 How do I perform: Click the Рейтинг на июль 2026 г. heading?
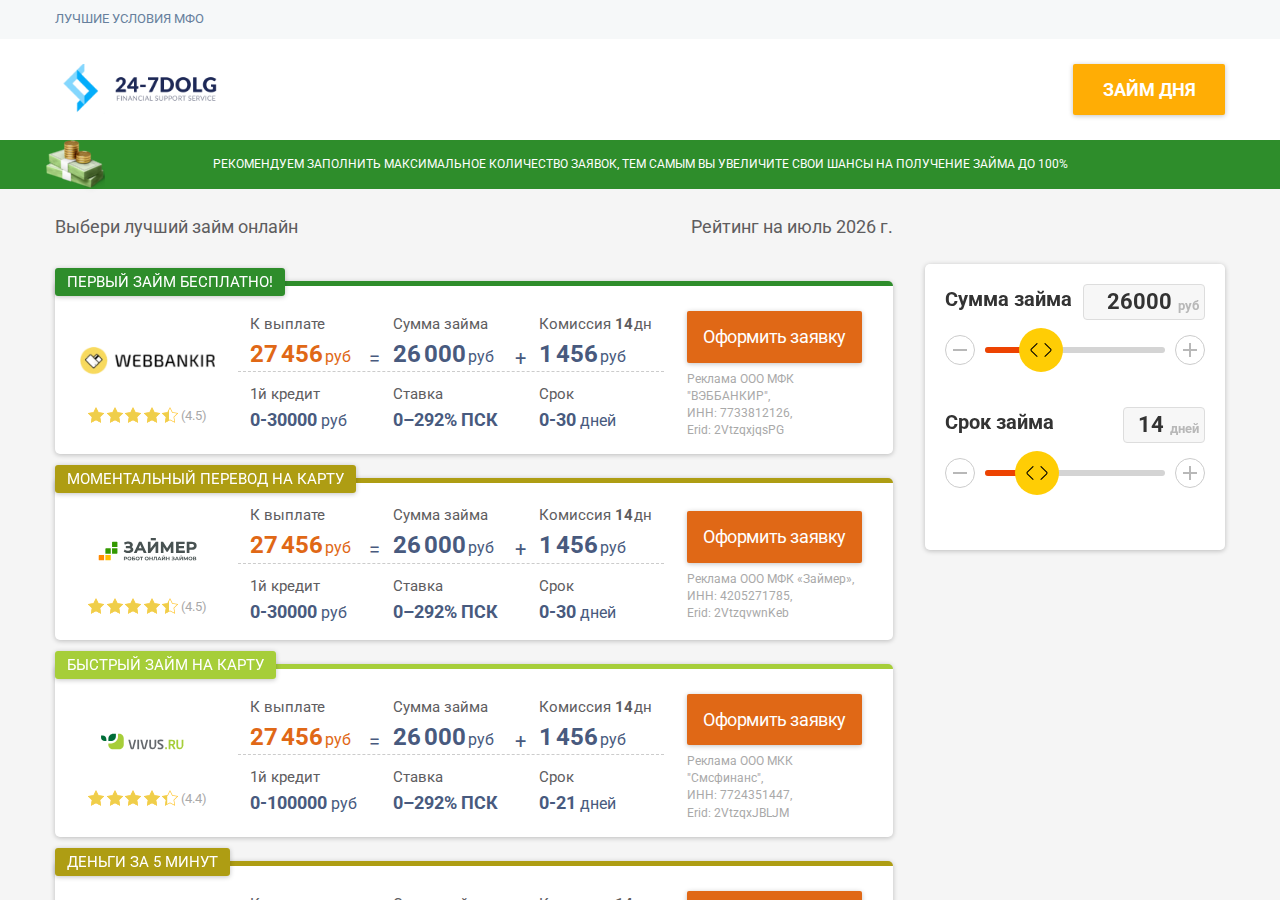coord(792,227)
